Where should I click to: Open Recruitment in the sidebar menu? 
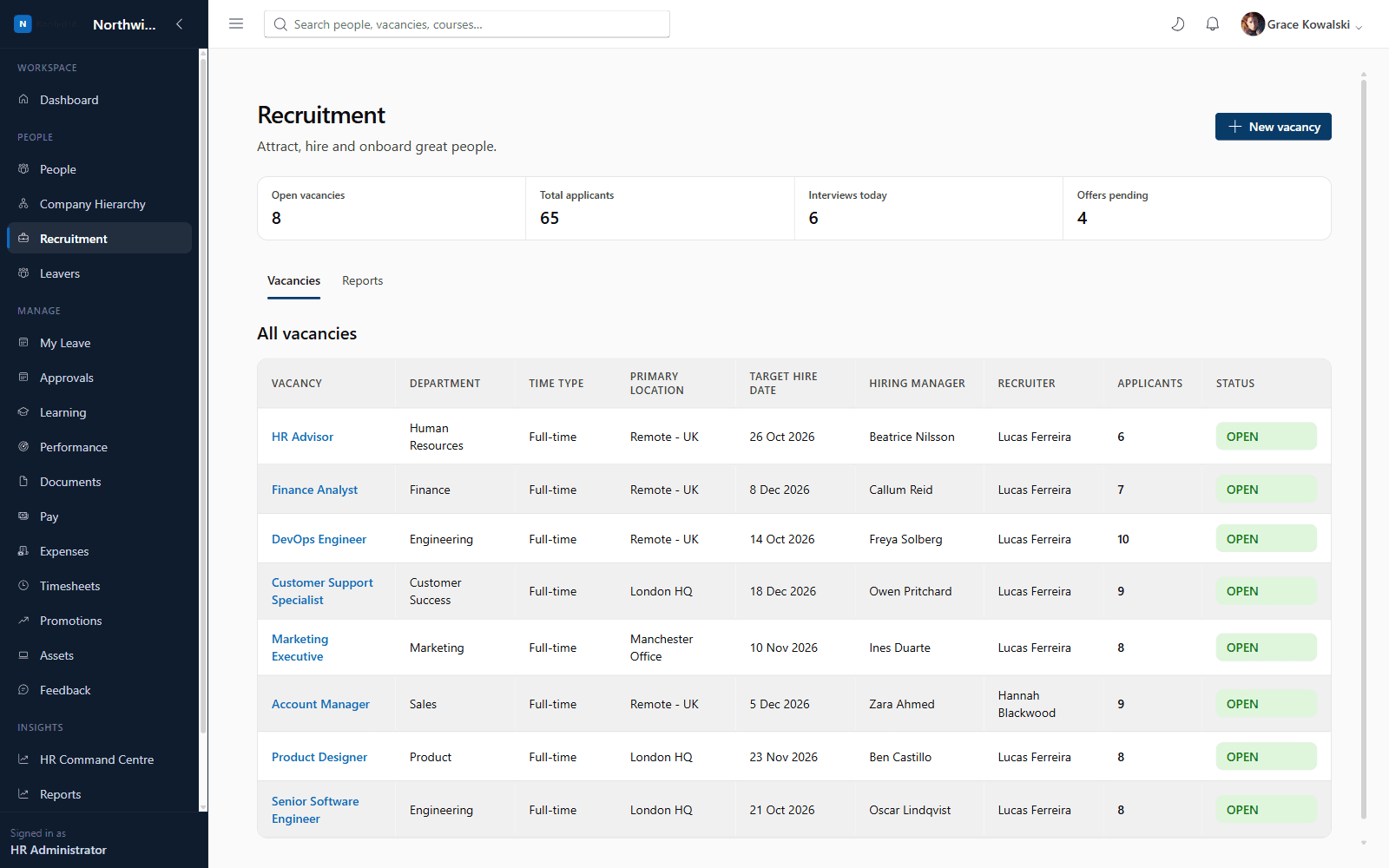(x=100, y=238)
